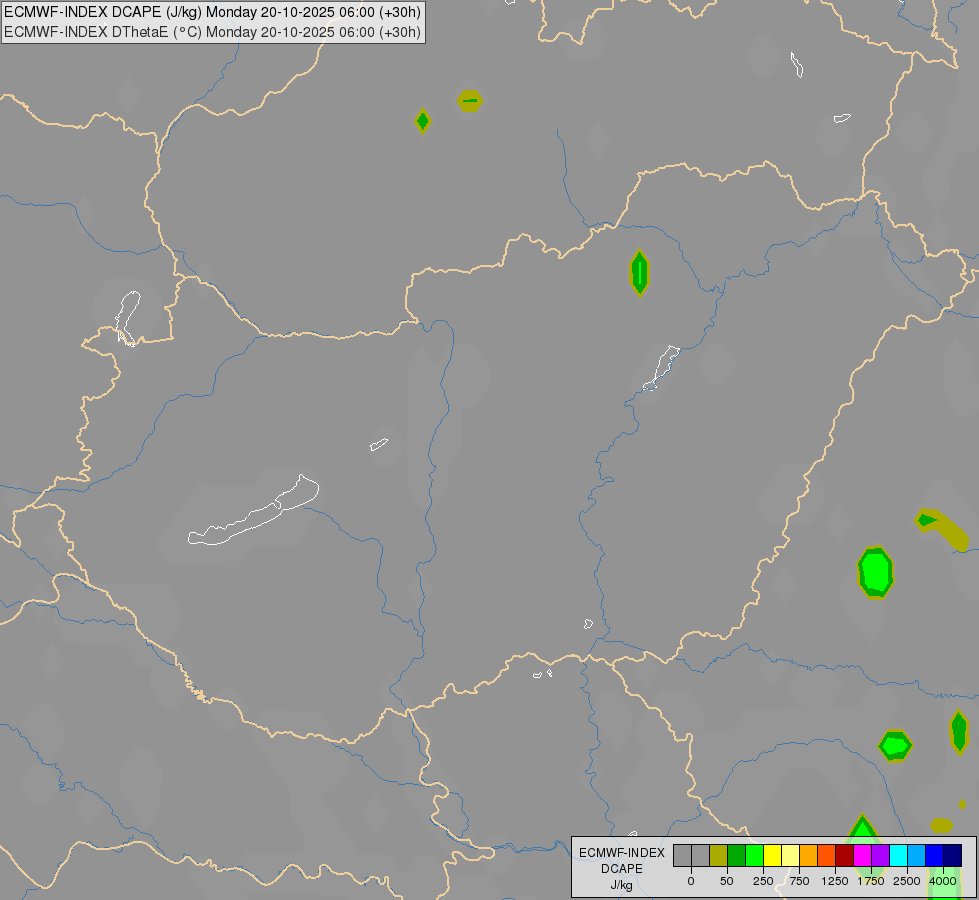This screenshot has height=900, width=979.
Task: Click the "1250" value on the legend scale
Action: click(835, 881)
